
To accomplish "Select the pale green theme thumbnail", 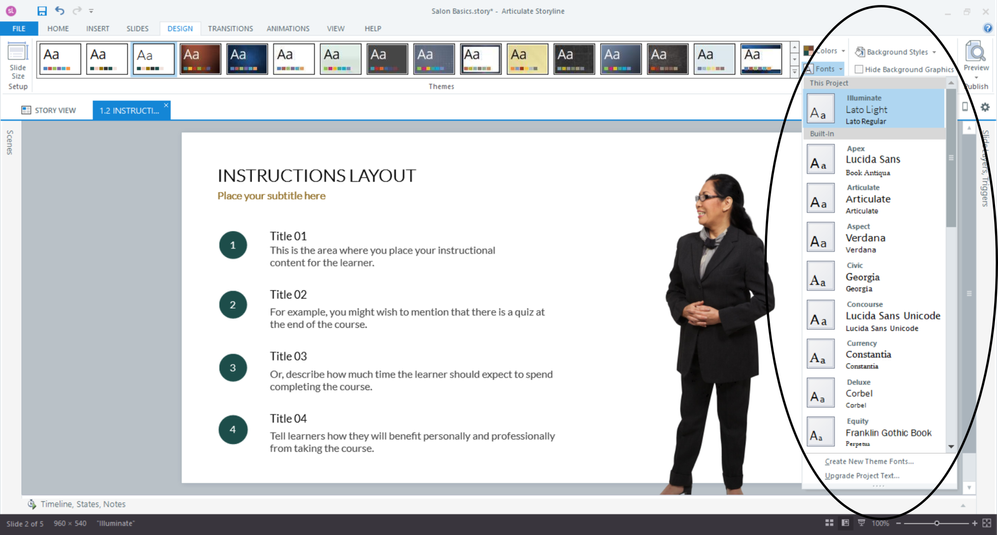I will click(x=341, y=59).
